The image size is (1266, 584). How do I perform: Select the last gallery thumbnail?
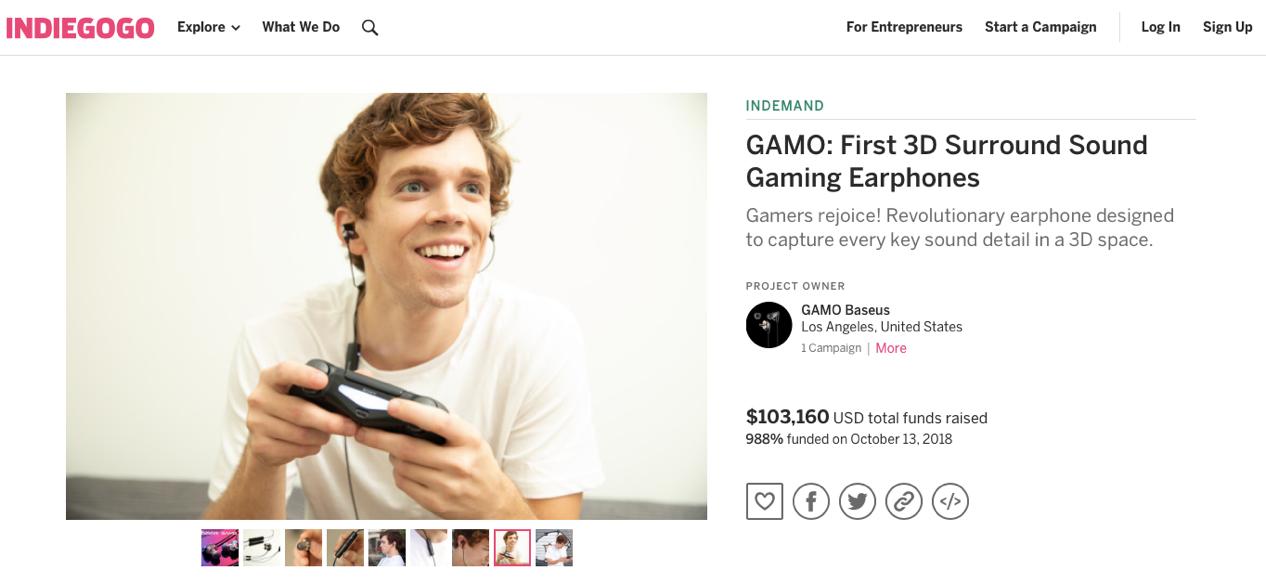[x=554, y=548]
